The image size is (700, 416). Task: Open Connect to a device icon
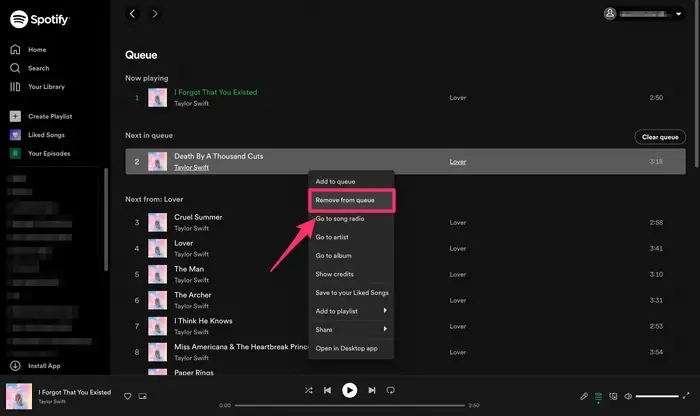point(613,396)
